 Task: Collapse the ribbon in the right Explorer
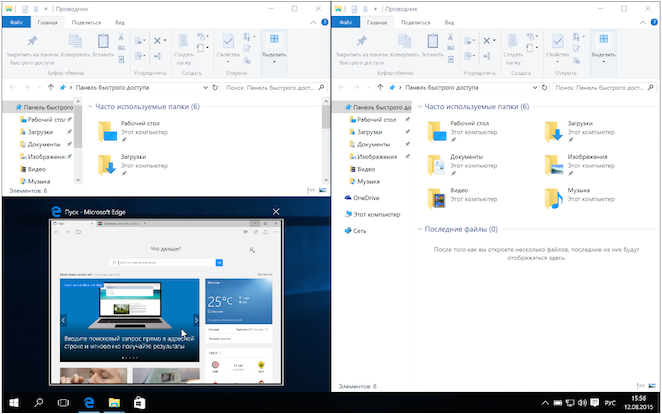(x=643, y=22)
